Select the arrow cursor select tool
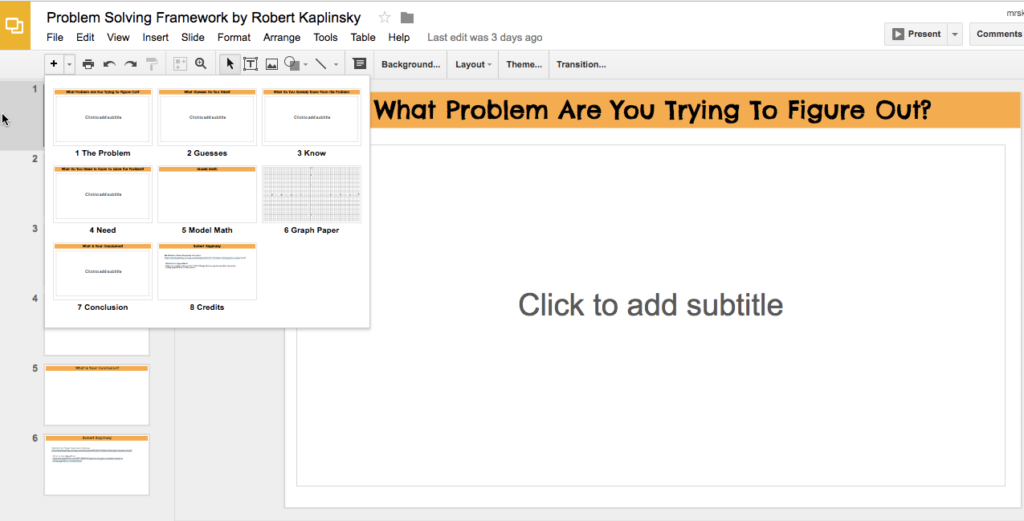The width and height of the screenshot is (1024, 521). click(229, 64)
